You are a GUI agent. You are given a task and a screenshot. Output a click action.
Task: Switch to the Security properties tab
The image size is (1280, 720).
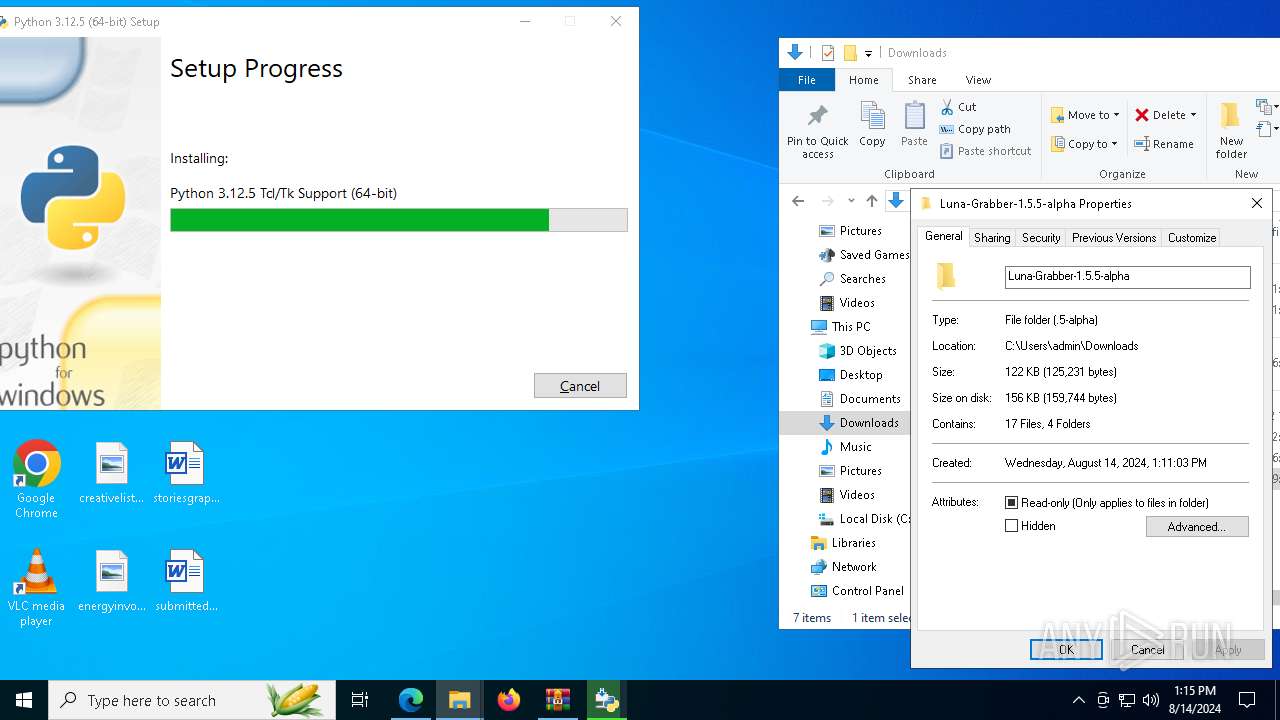1041,238
